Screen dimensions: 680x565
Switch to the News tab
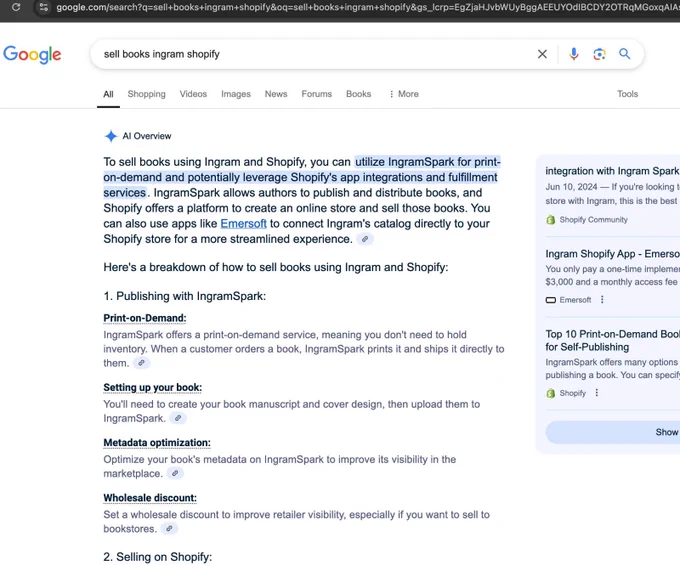coord(276,94)
